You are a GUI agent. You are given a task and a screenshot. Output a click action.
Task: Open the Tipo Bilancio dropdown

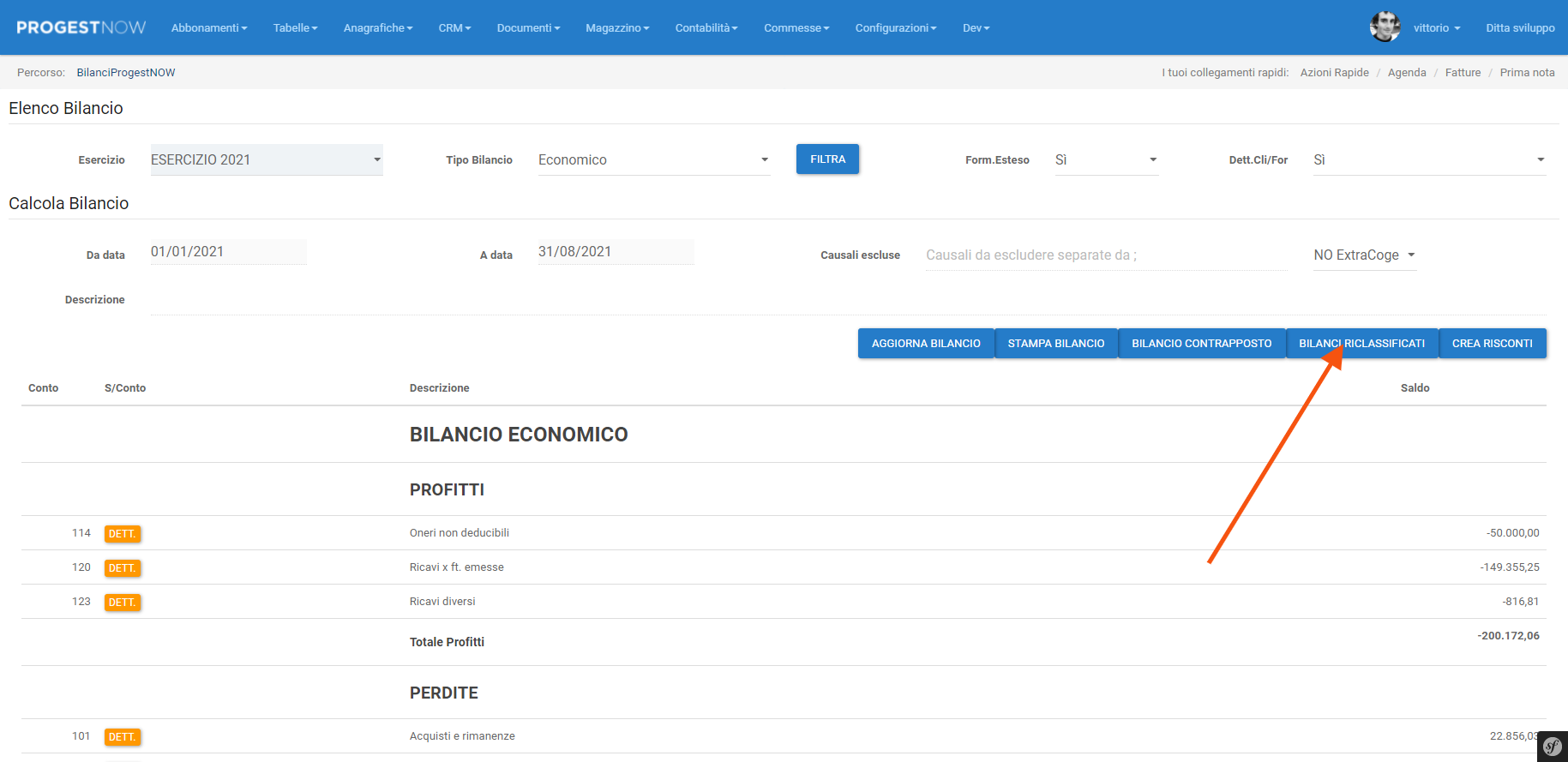tap(653, 159)
